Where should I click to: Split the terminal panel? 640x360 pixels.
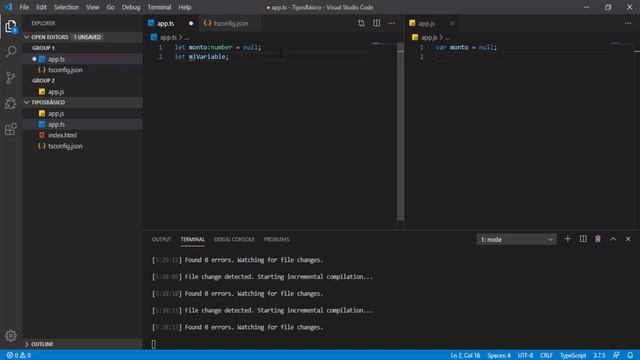click(x=583, y=239)
